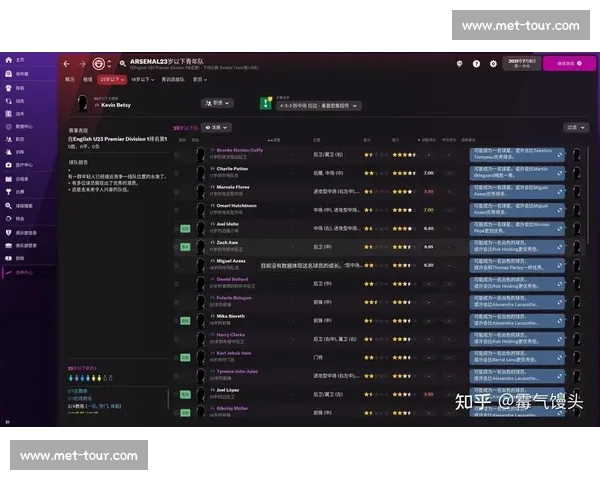
Task: Select the Harry Clarke row circle
Action: 176,339
